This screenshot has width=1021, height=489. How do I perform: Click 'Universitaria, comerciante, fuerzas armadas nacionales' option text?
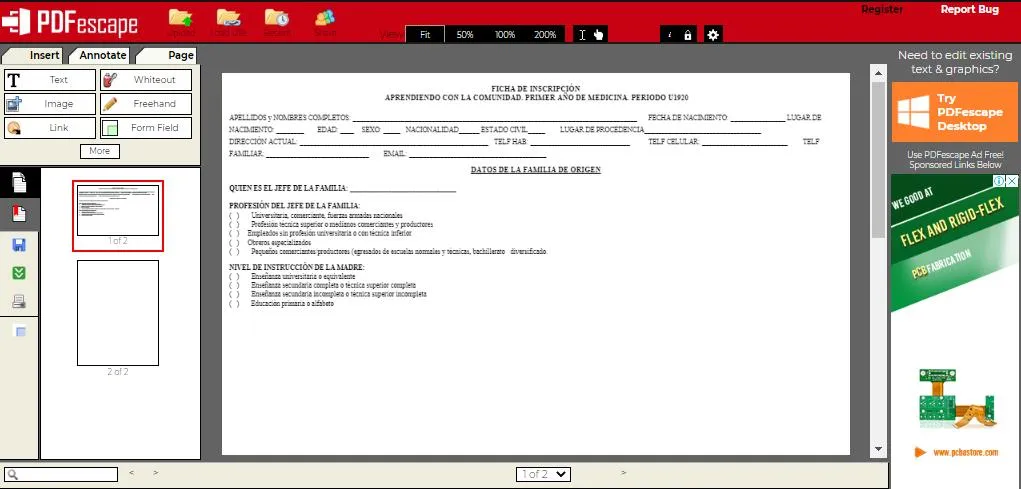tap(327, 216)
